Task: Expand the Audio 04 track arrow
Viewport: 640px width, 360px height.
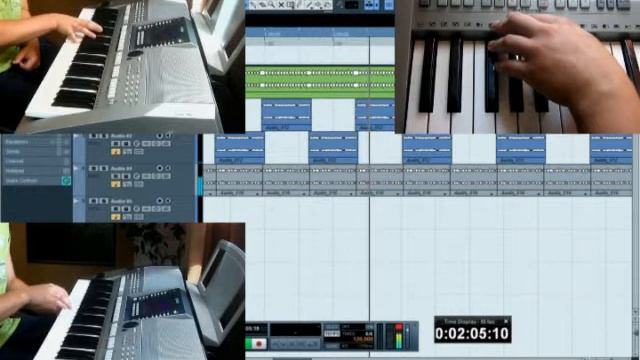Action: [76, 168]
